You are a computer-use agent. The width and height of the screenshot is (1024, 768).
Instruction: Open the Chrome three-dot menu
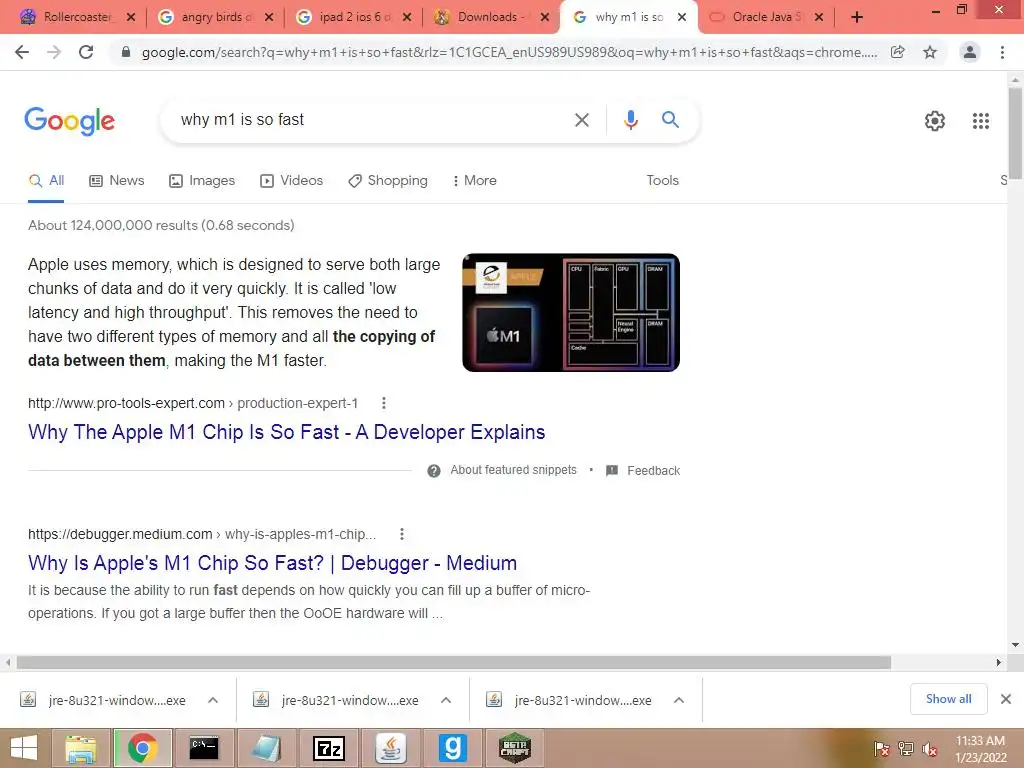tap(1002, 52)
